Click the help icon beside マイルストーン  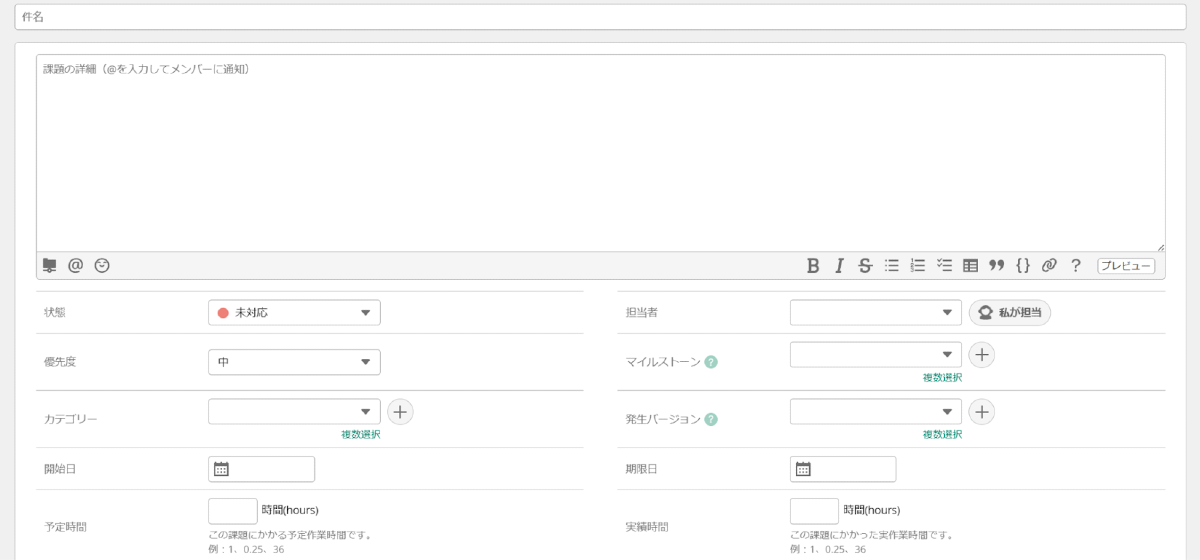(711, 362)
